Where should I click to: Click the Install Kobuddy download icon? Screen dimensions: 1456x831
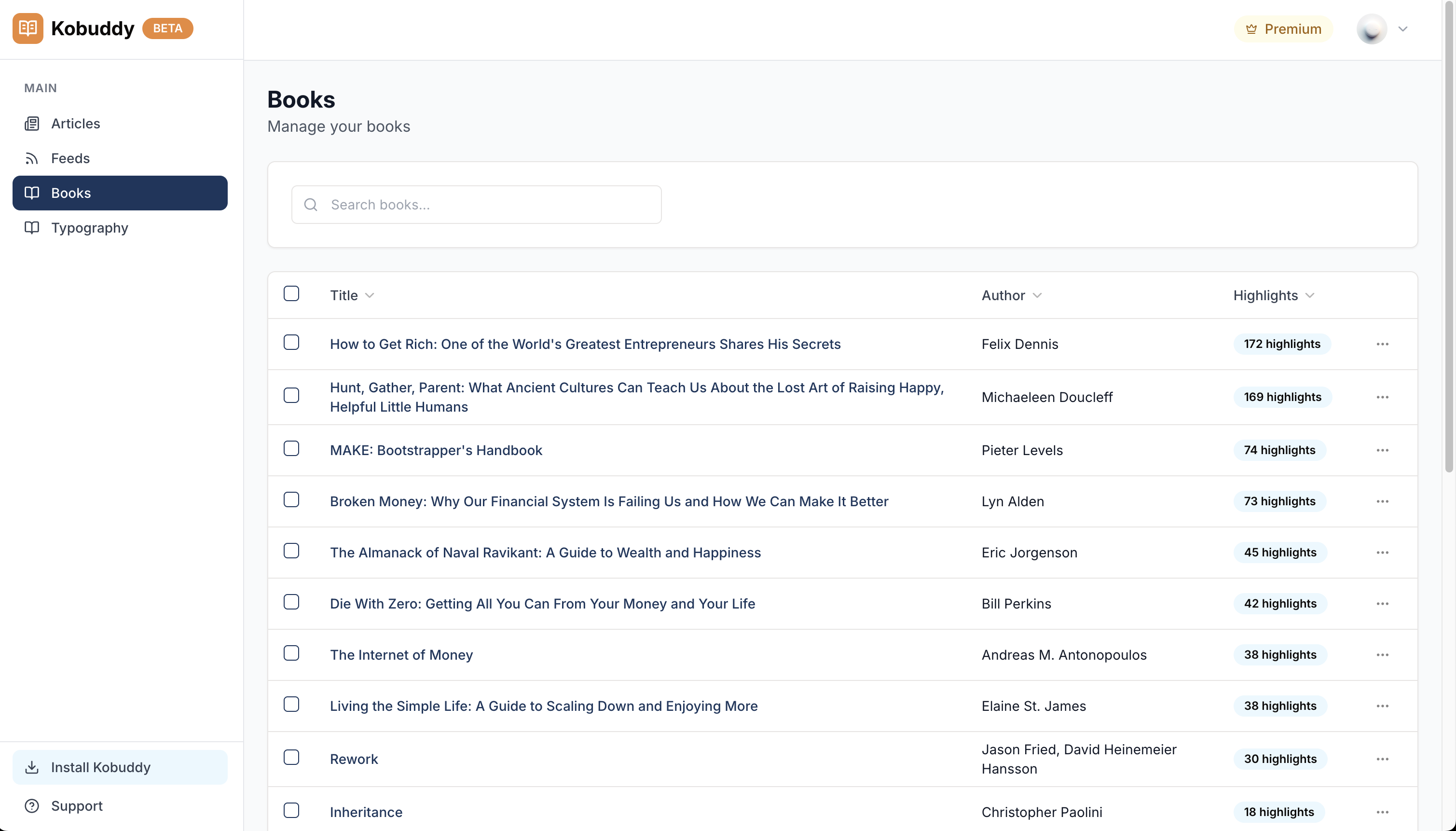(x=32, y=766)
